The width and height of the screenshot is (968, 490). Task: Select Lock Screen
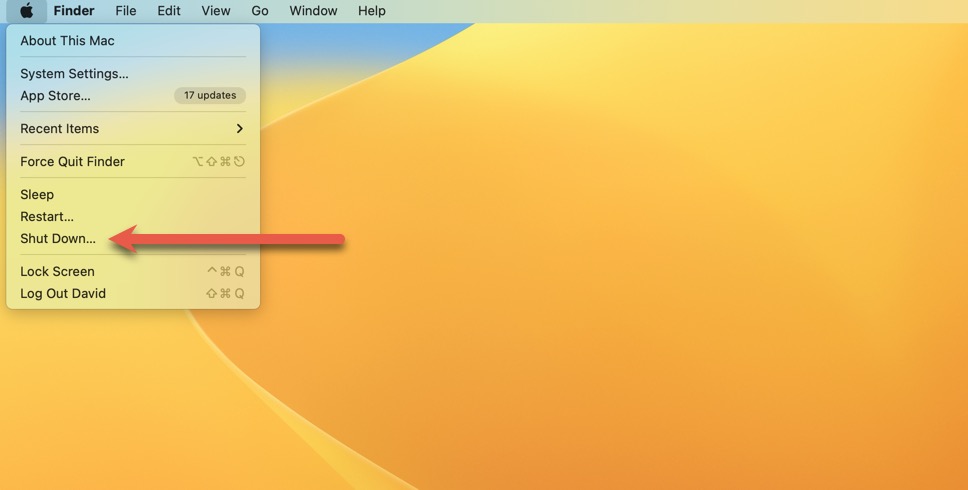133,272
